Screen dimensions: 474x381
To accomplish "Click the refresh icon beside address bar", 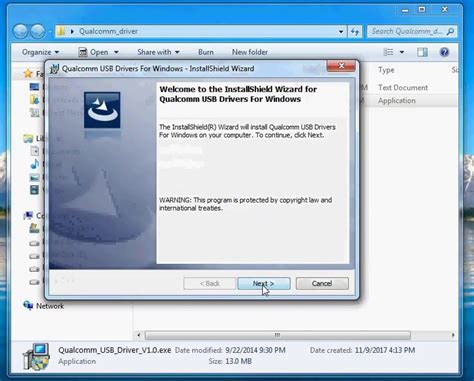I will 355,32.
